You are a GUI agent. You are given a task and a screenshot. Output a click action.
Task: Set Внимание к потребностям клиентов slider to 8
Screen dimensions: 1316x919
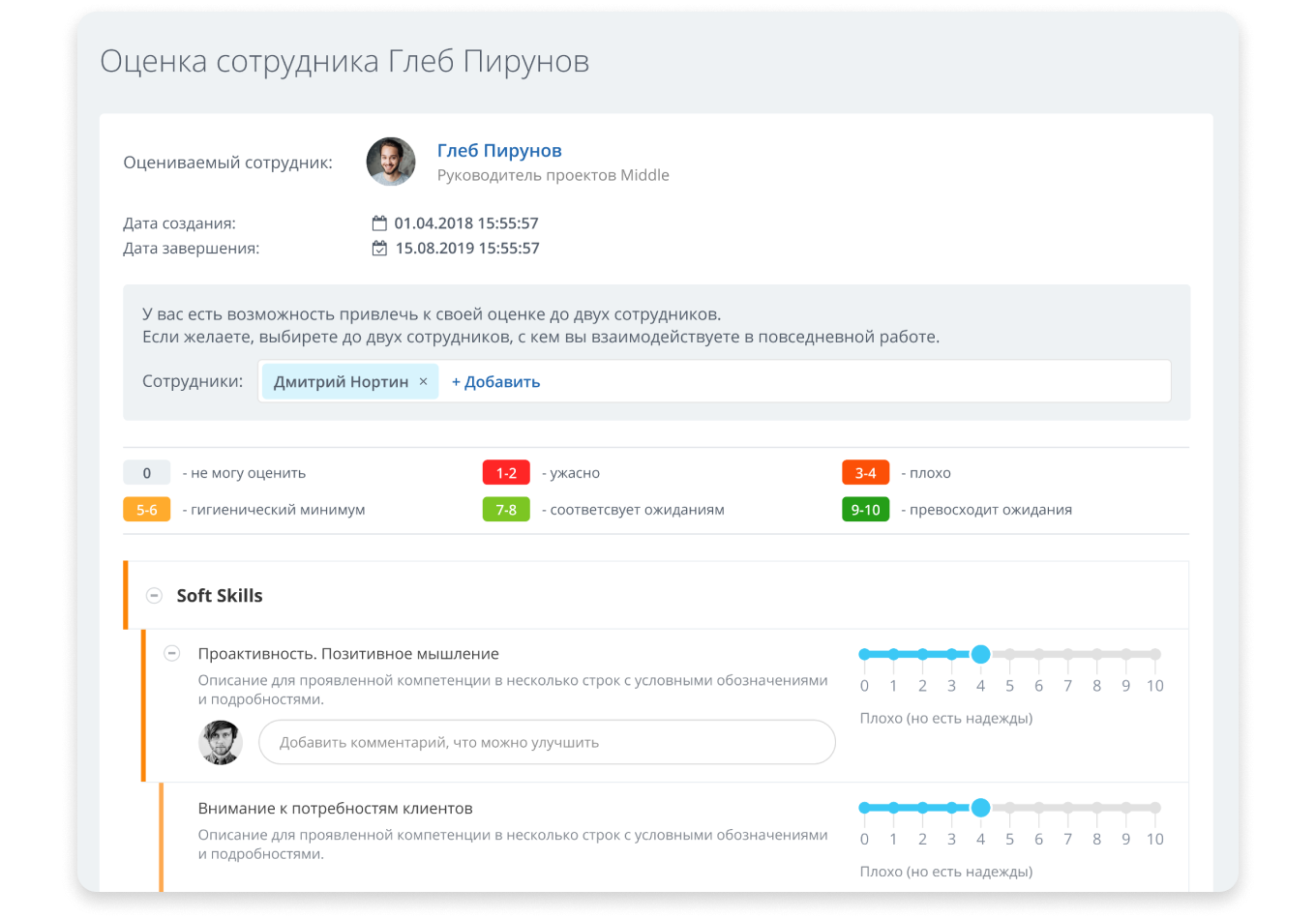1096,808
